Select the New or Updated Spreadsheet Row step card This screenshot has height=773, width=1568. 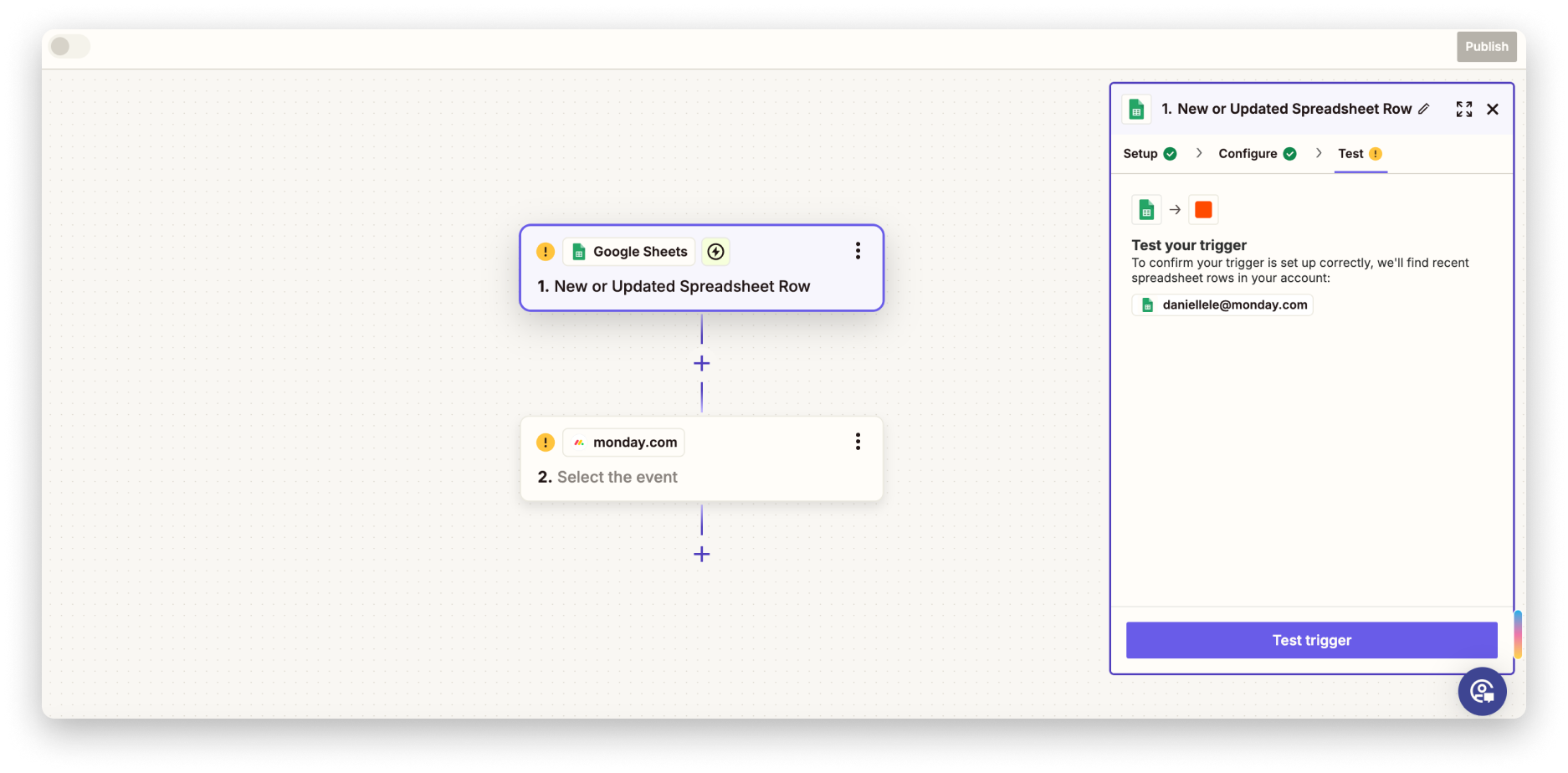701,268
